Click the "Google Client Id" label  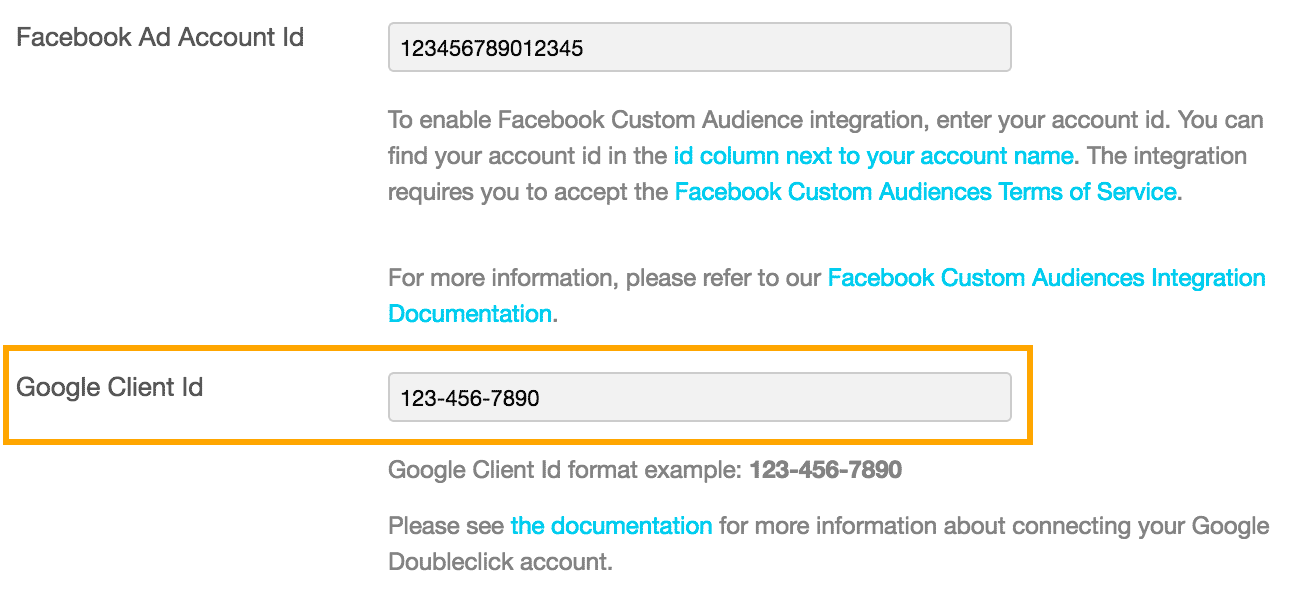110,387
